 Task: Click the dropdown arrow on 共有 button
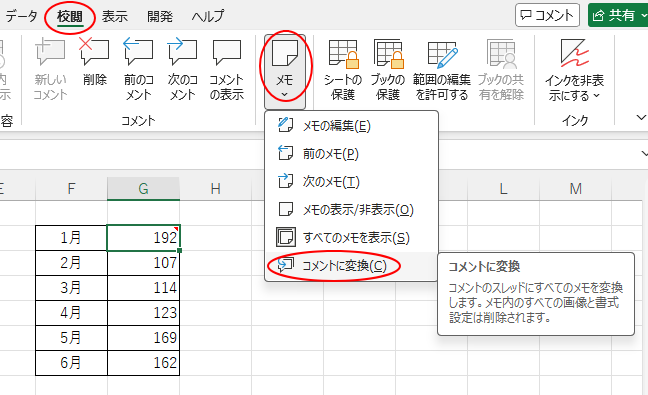coord(643,15)
